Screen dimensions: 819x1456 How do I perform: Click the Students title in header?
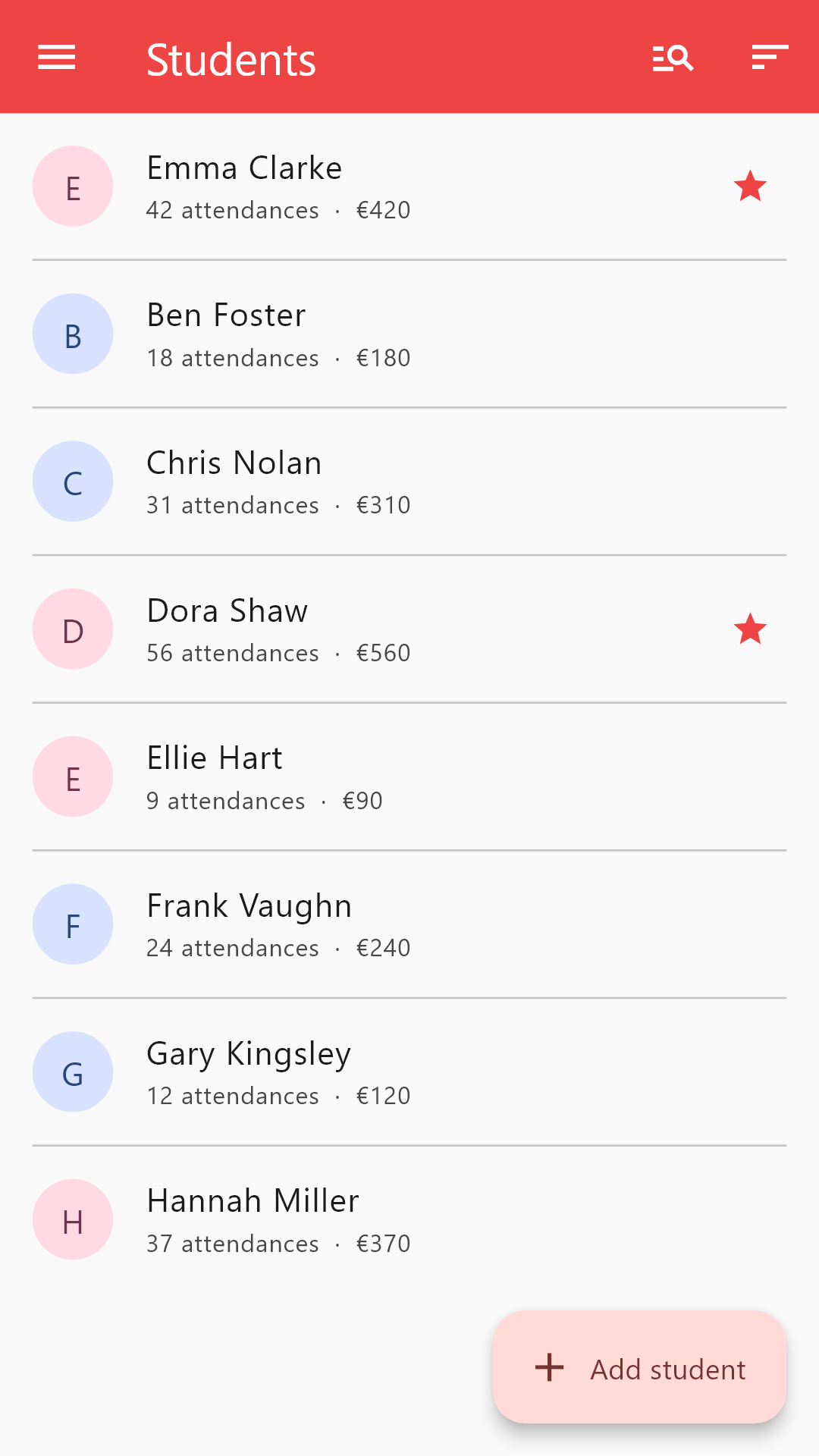point(231,60)
